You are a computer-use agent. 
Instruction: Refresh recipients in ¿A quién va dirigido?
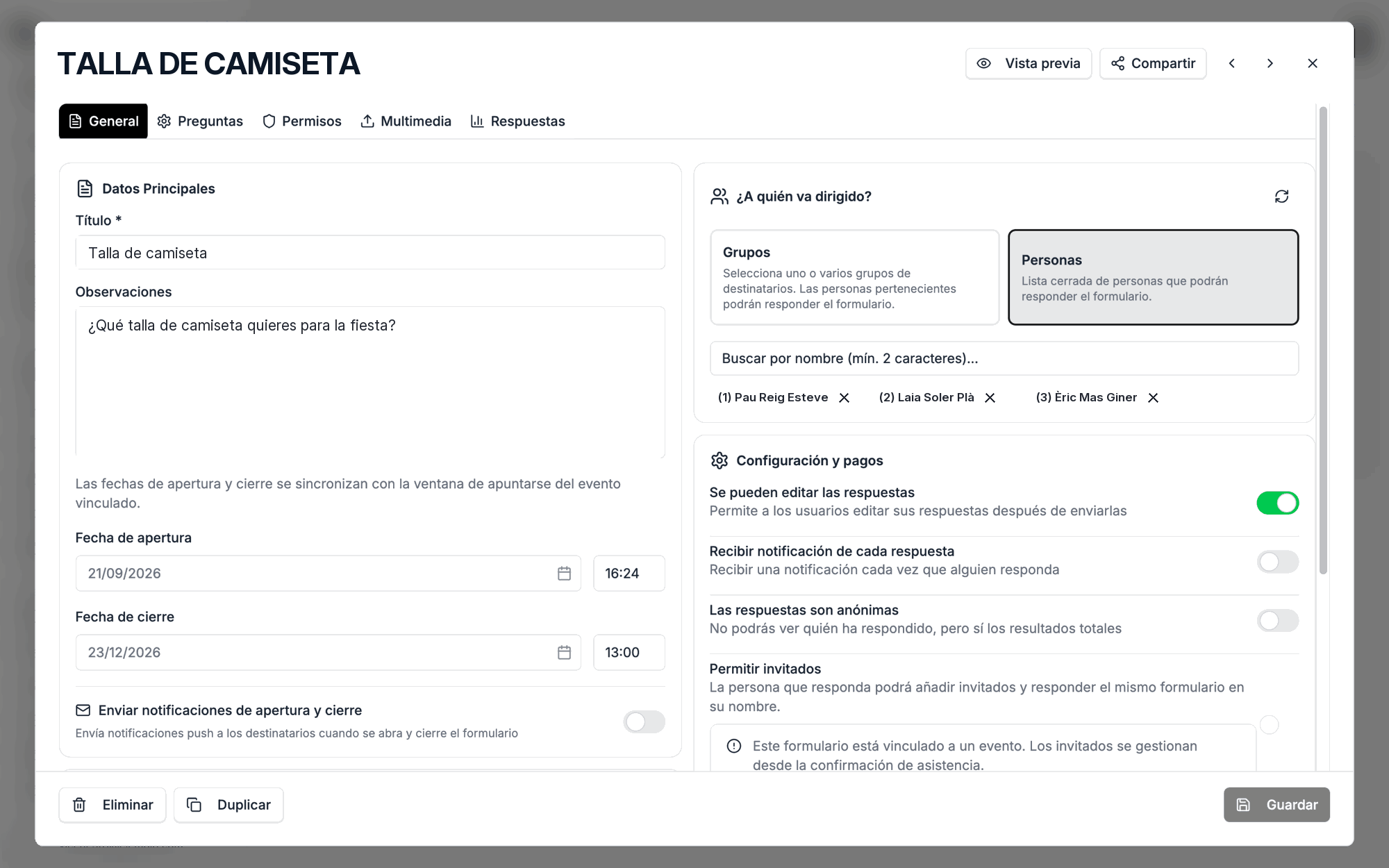click(1282, 197)
